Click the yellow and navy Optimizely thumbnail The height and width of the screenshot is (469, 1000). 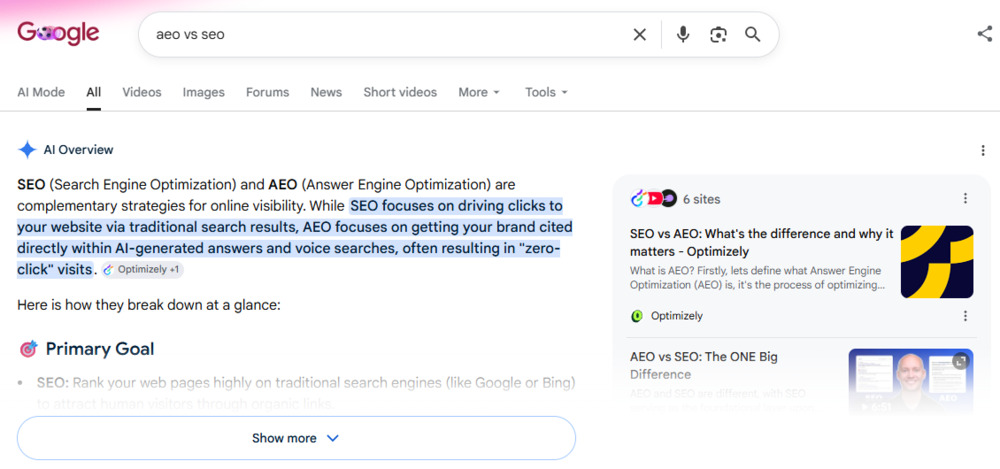pos(937,262)
